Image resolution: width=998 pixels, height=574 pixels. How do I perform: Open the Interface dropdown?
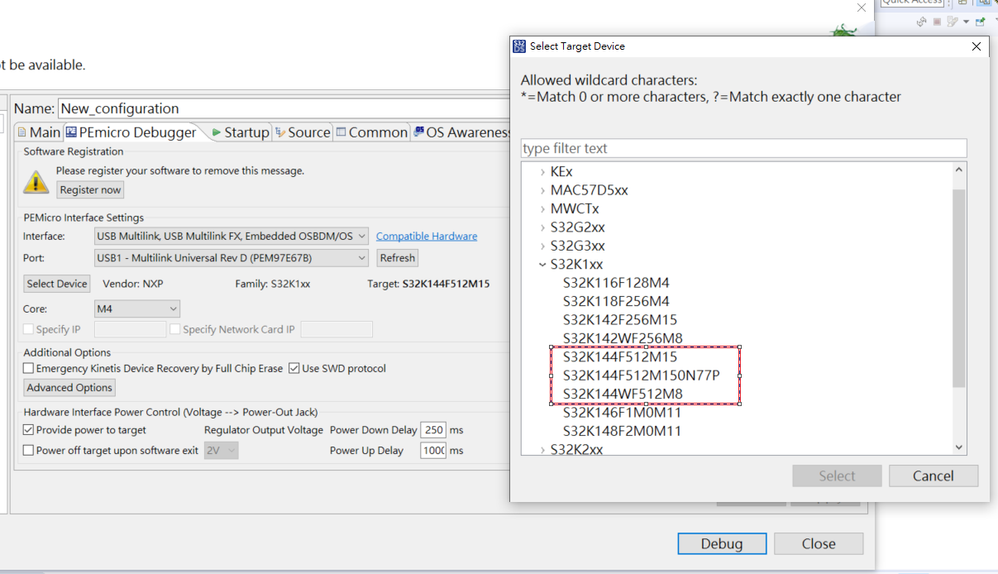[x=231, y=236]
